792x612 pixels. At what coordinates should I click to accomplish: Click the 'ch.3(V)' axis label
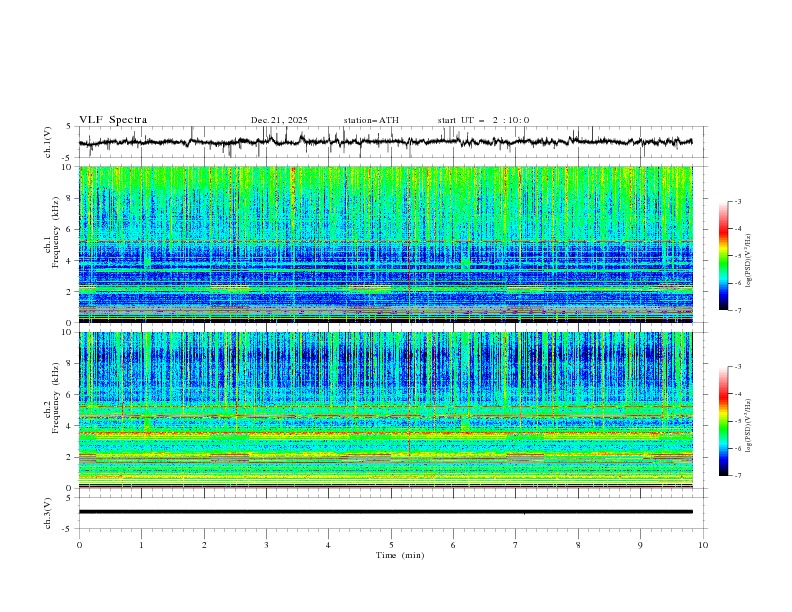point(48,513)
